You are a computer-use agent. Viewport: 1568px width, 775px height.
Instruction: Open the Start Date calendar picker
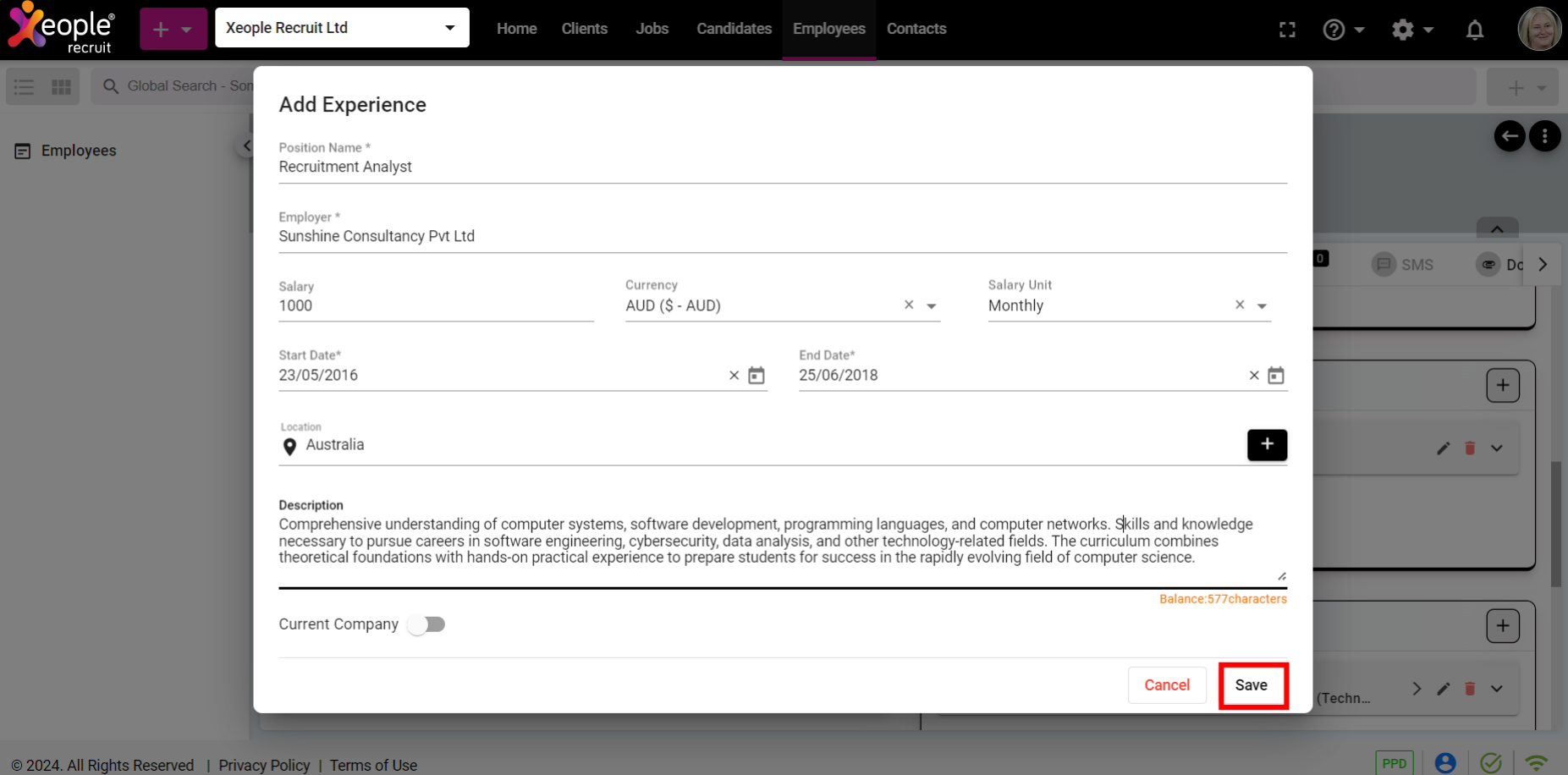756,376
